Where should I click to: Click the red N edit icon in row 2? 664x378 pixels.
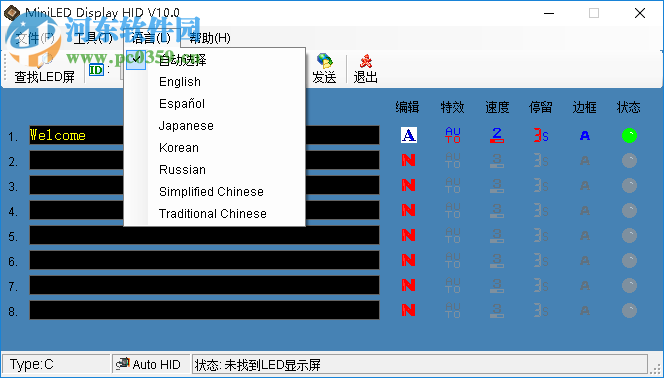[409, 160]
